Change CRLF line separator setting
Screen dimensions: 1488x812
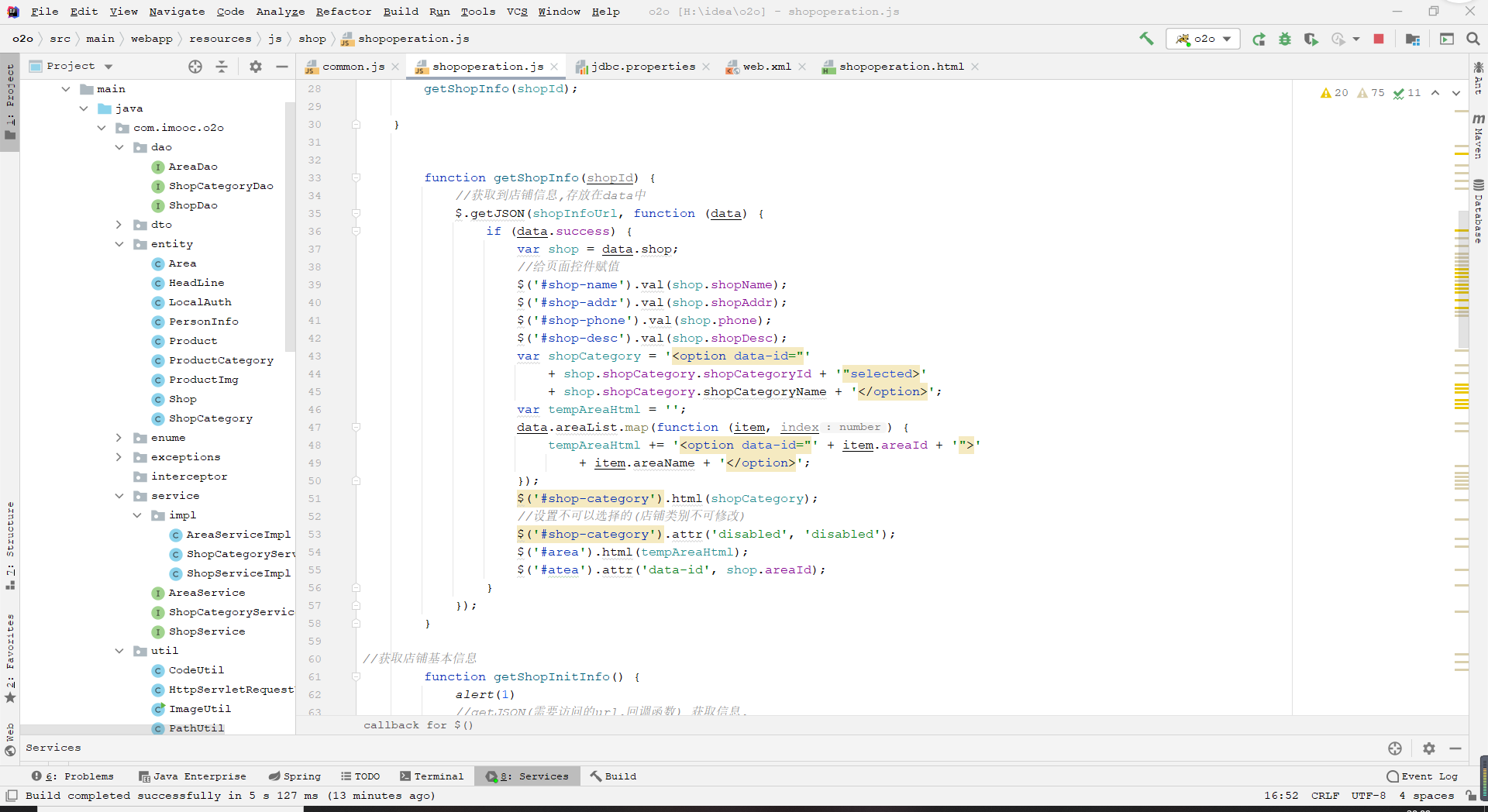click(1325, 796)
